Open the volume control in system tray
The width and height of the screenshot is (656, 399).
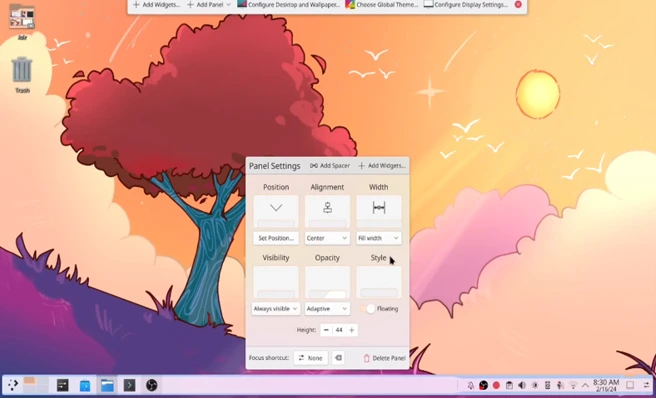(522, 385)
